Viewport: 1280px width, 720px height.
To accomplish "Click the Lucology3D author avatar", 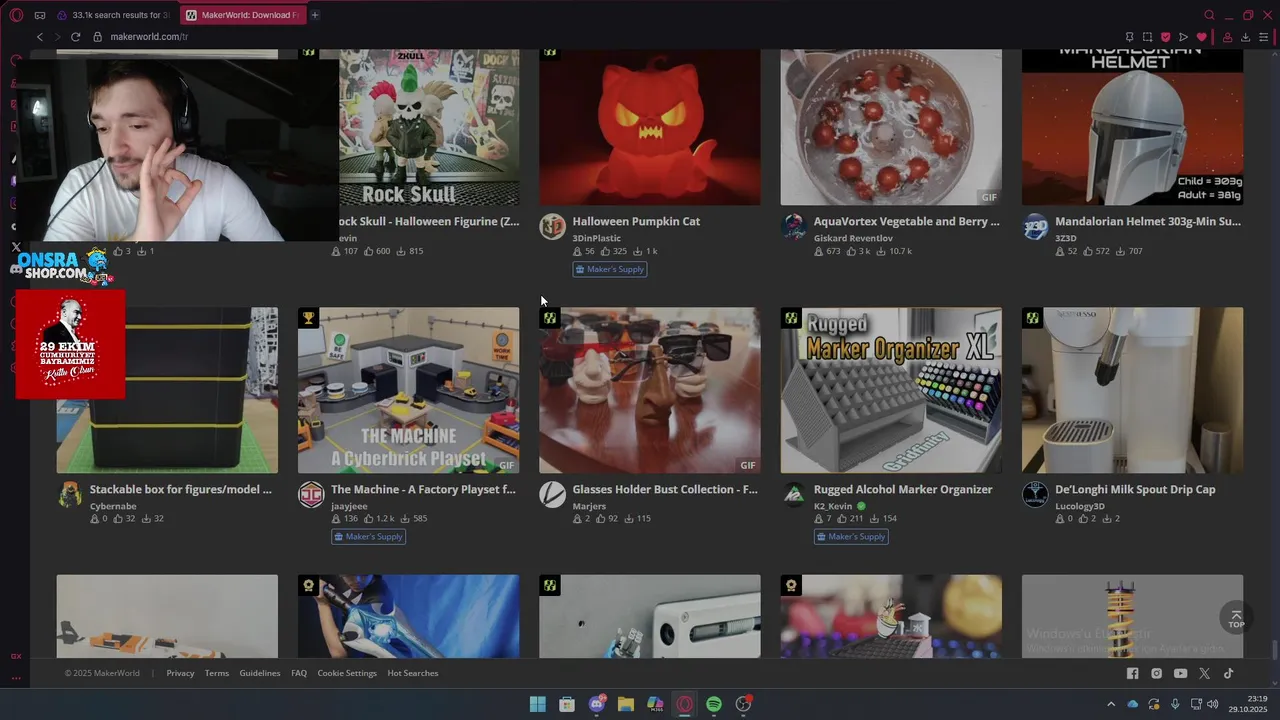I will [x=1035, y=494].
